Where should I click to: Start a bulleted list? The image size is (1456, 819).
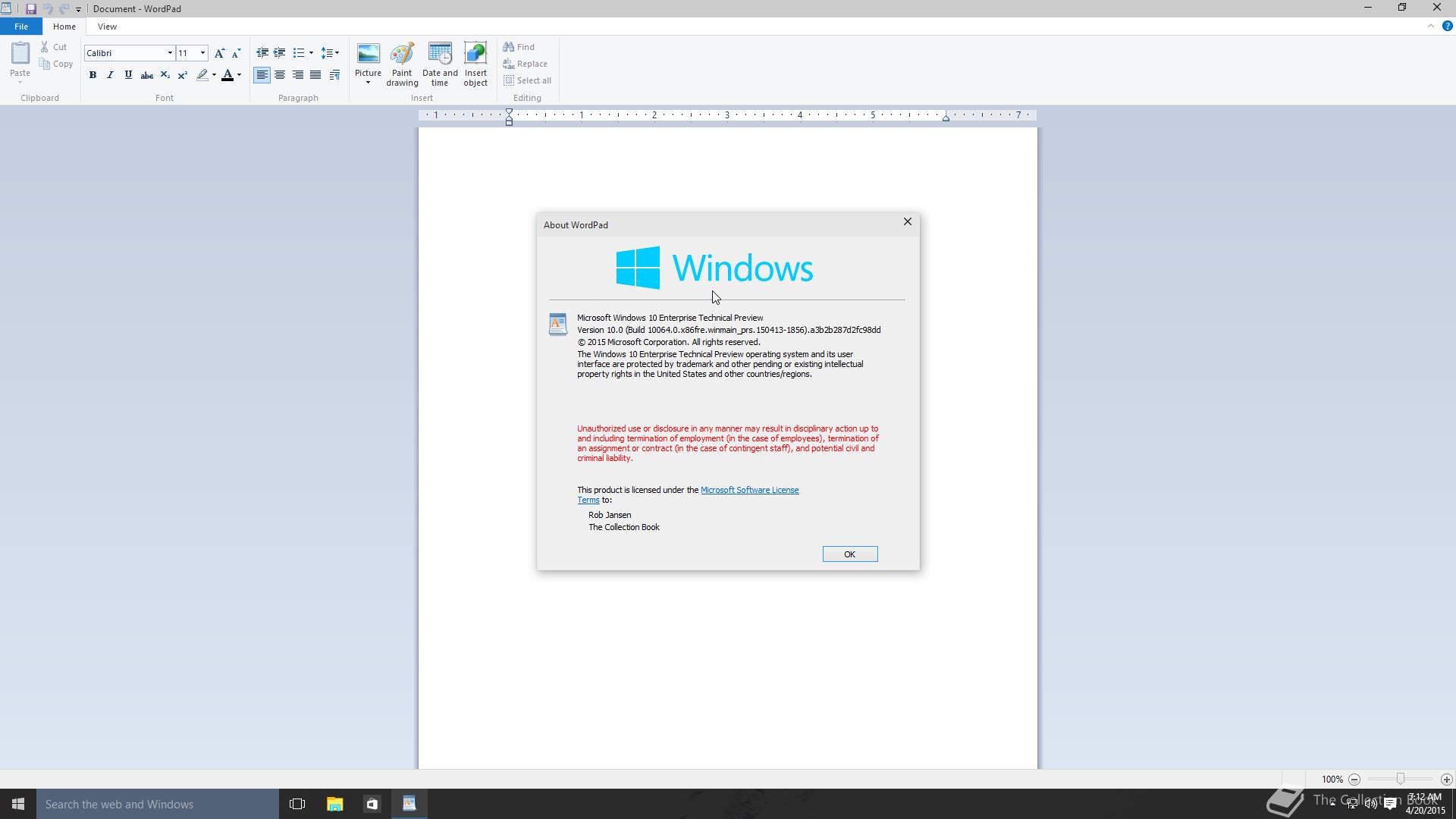(299, 53)
